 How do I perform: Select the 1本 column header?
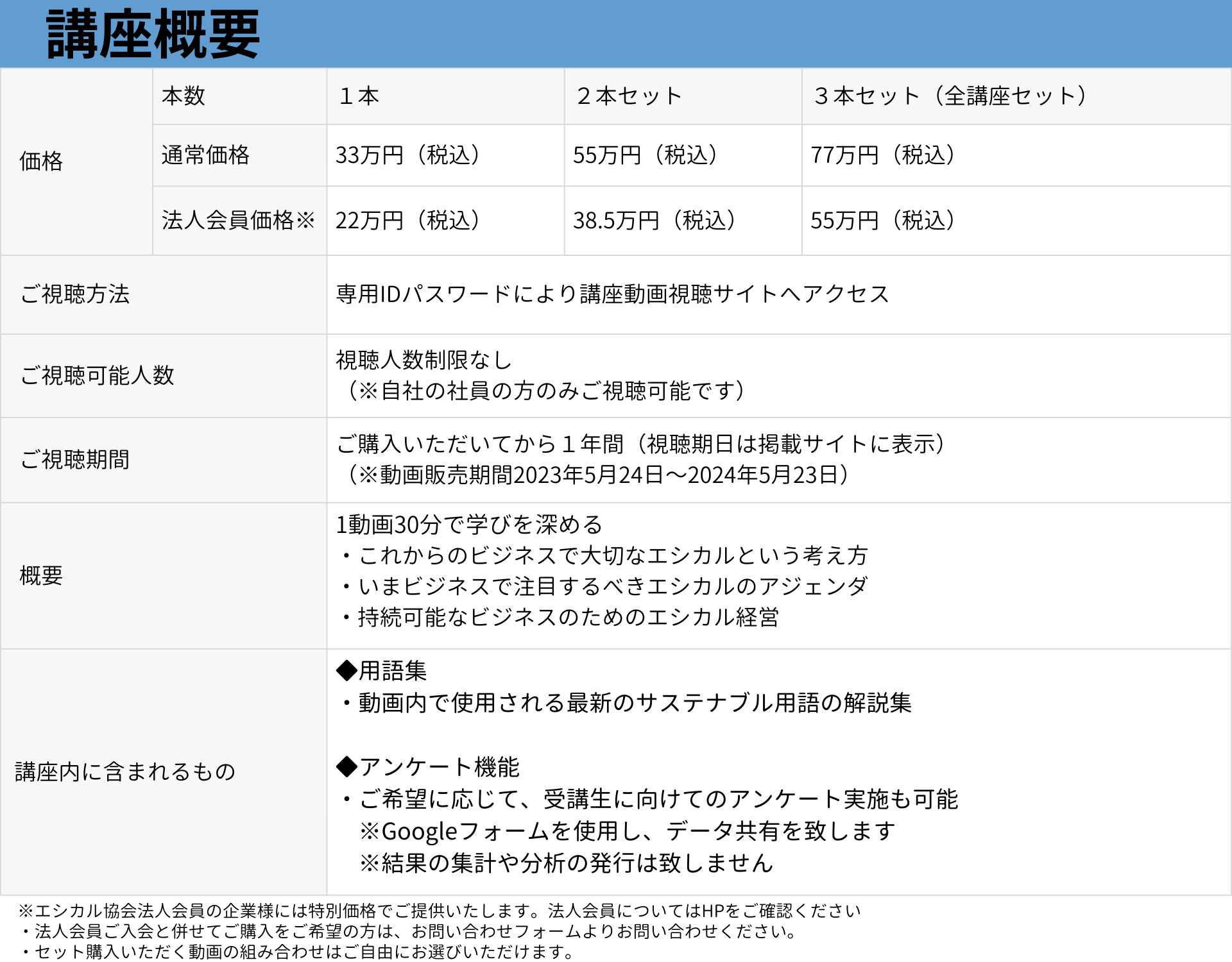[359, 96]
